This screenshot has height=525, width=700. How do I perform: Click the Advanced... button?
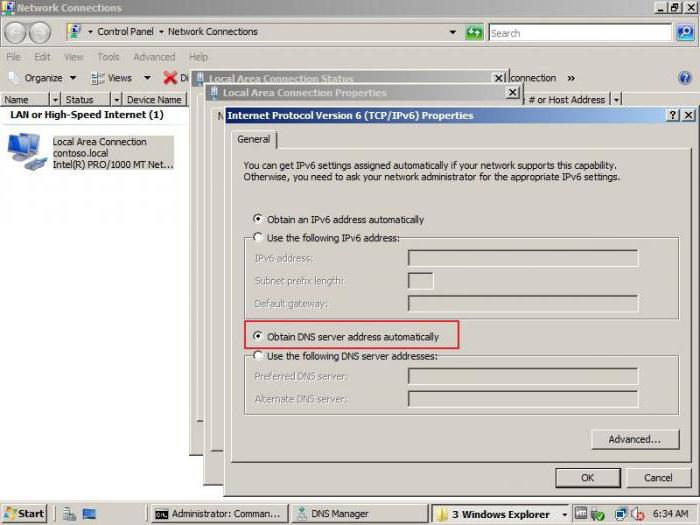pyautogui.click(x=635, y=439)
